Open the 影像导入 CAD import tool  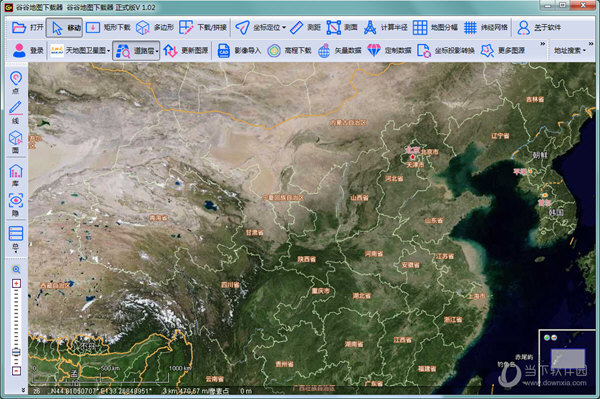pos(239,50)
